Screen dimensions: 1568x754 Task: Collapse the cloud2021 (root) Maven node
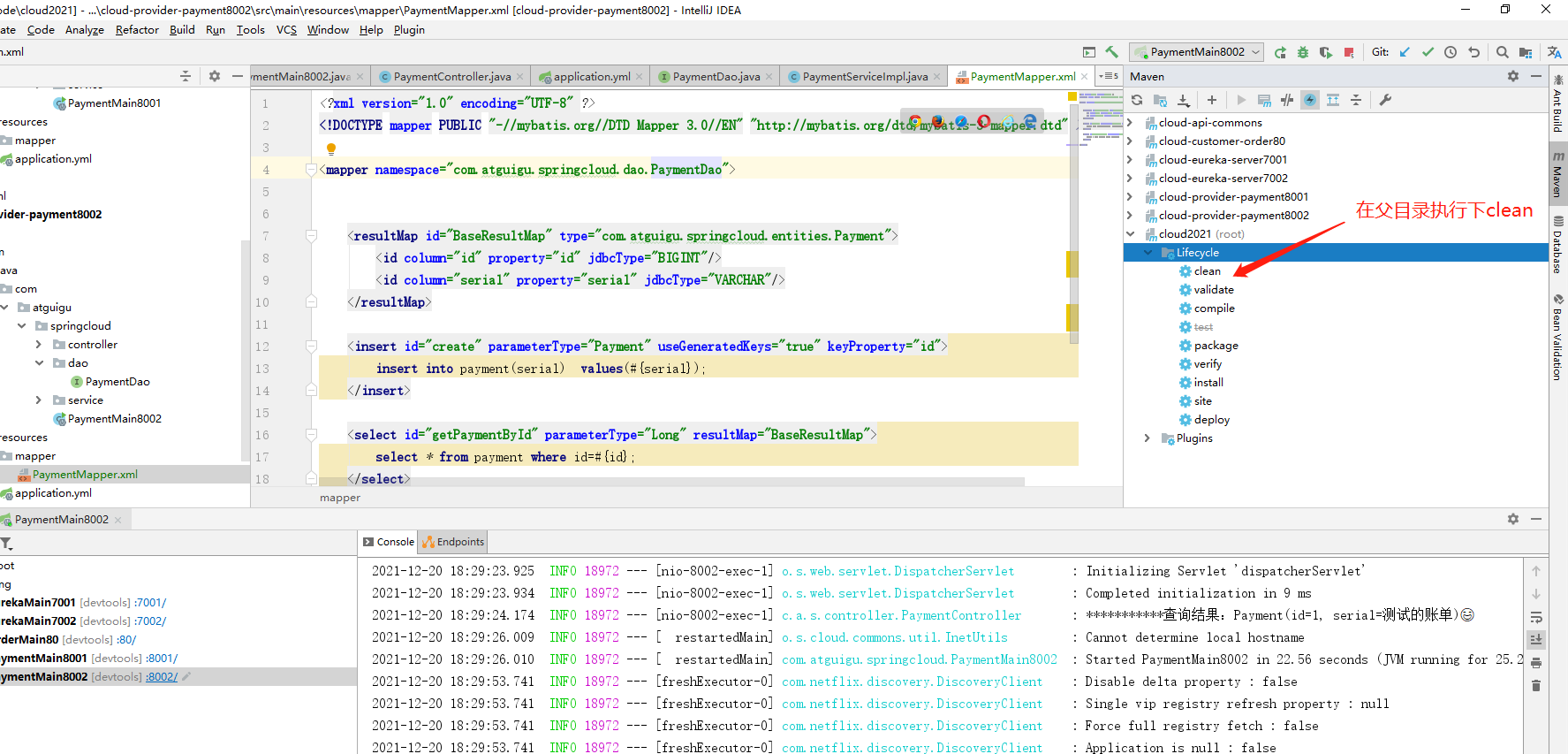1130,233
